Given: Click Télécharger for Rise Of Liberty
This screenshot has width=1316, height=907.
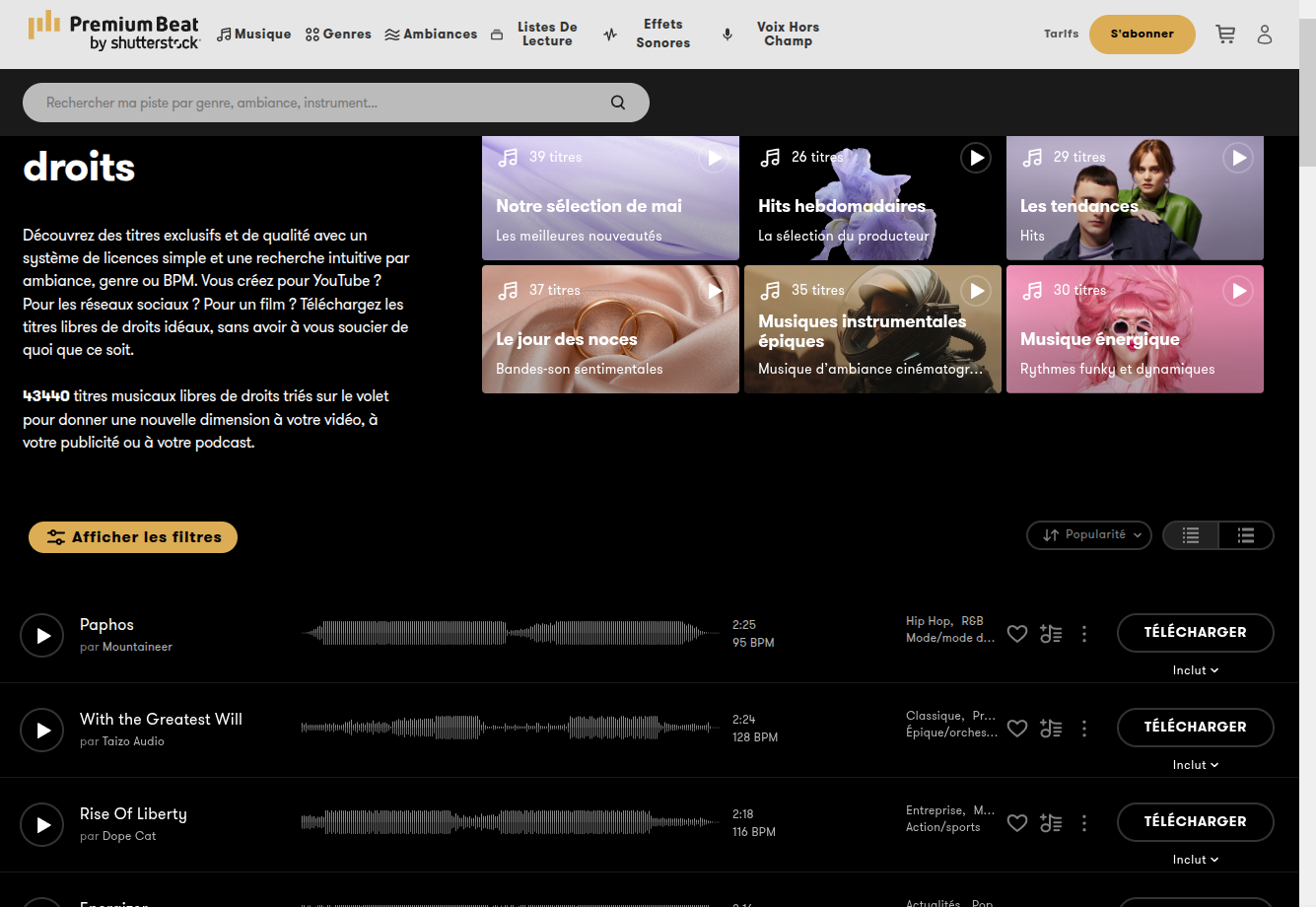Looking at the screenshot, I should [1195, 821].
